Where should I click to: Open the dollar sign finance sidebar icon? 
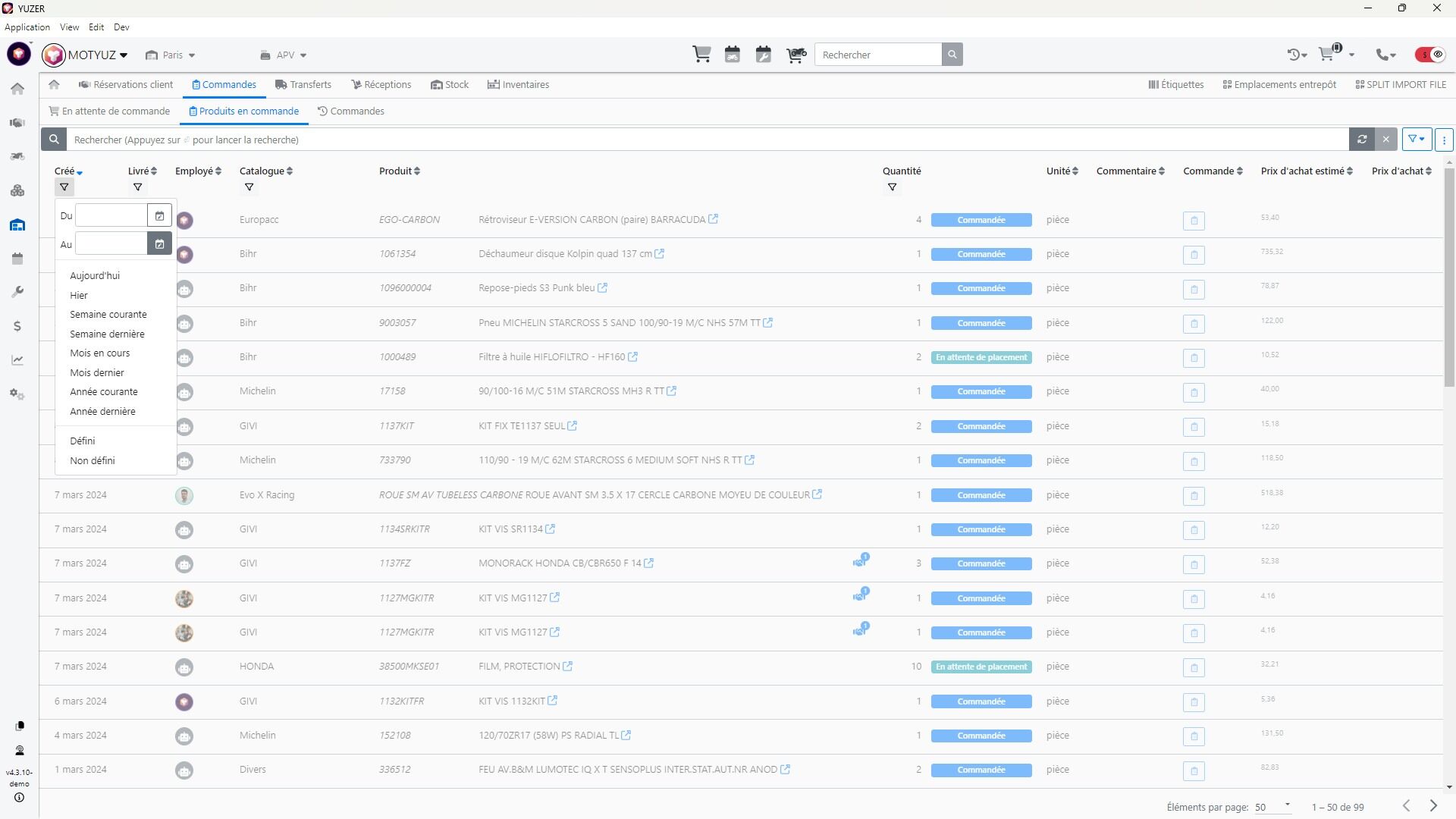tap(17, 327)
